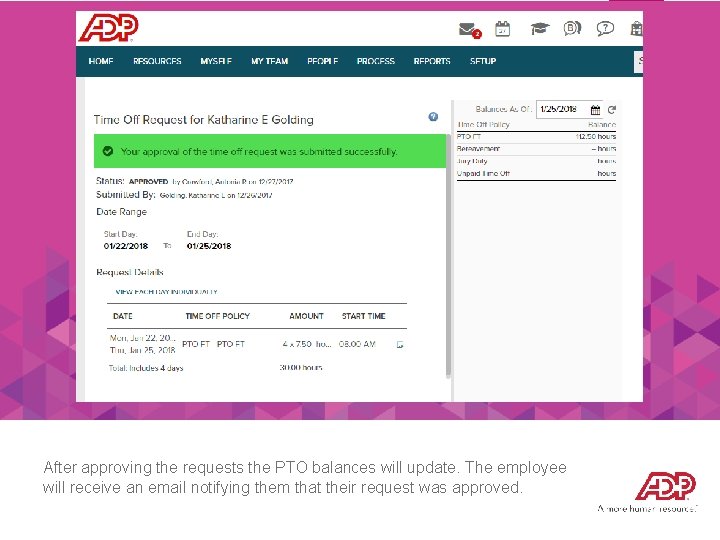Open the MY TEAM menu
Screen dimensions: 720x540
pos(270,61)
